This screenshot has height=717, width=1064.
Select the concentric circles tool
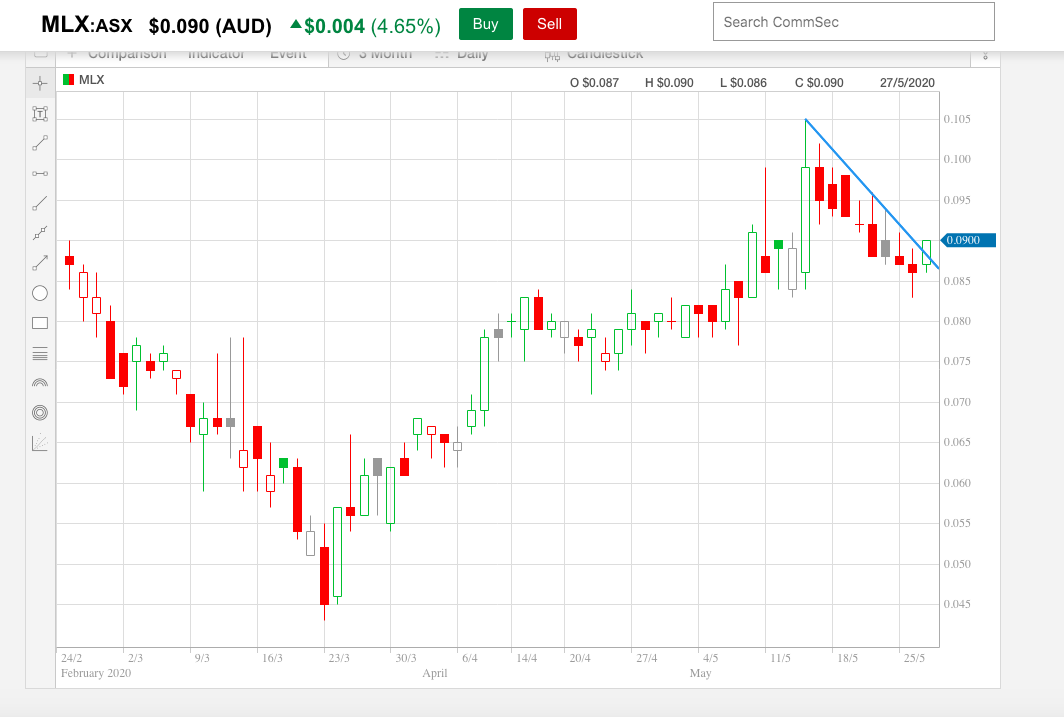[x=40, y=412]
